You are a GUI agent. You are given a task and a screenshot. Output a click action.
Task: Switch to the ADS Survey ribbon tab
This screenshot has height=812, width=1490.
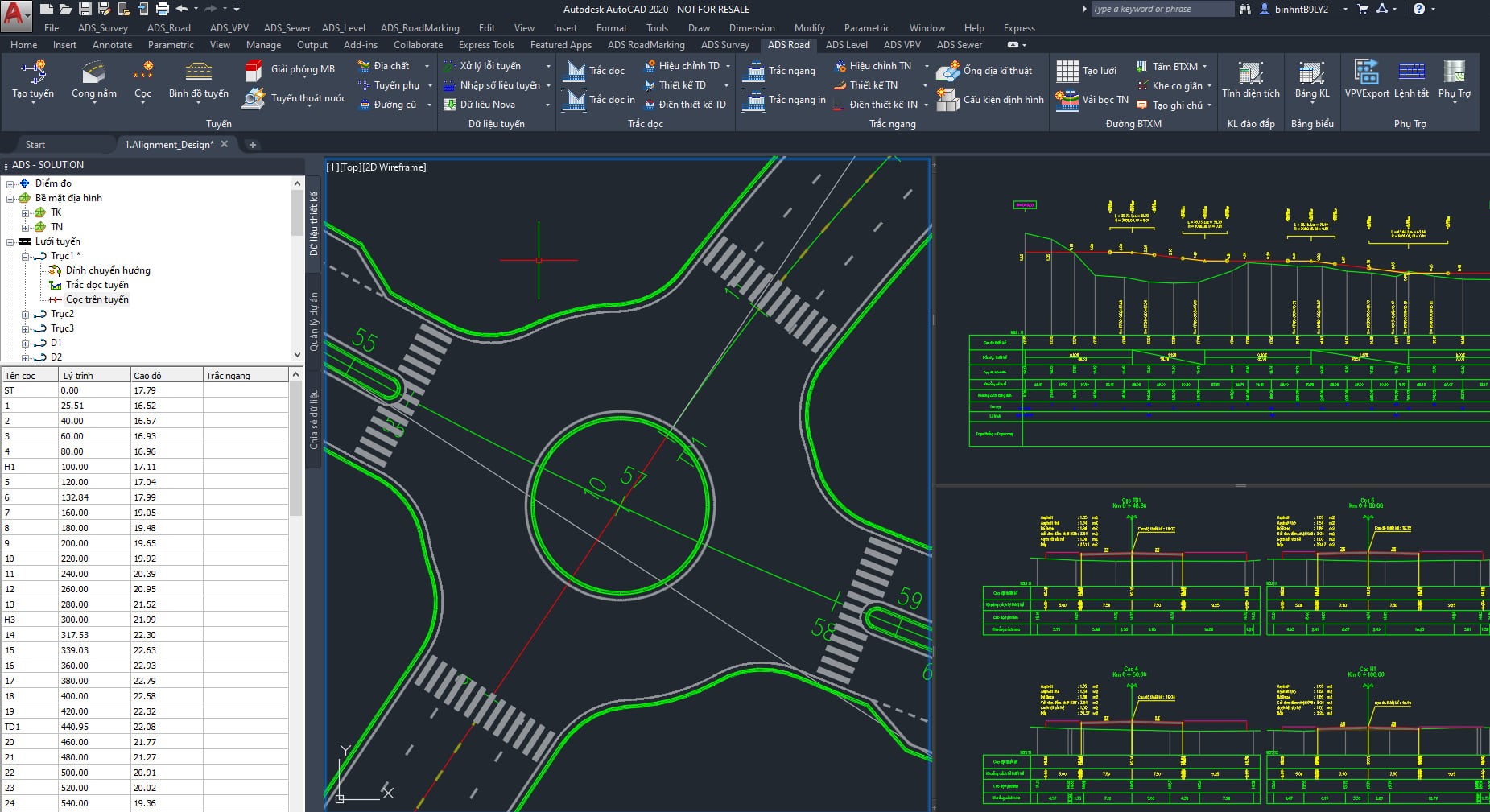(724, 45)
